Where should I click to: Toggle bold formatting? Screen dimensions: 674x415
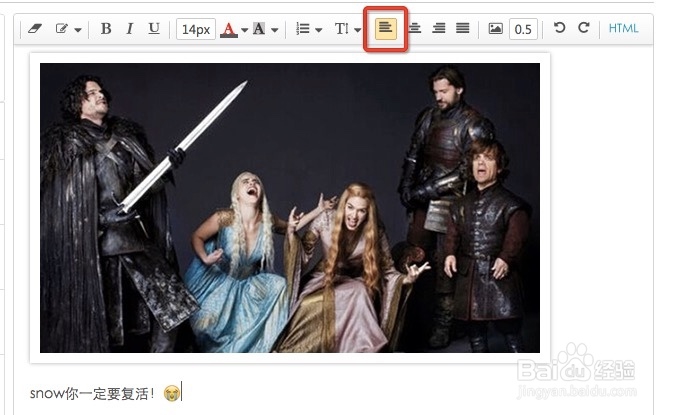pos(106,28)
